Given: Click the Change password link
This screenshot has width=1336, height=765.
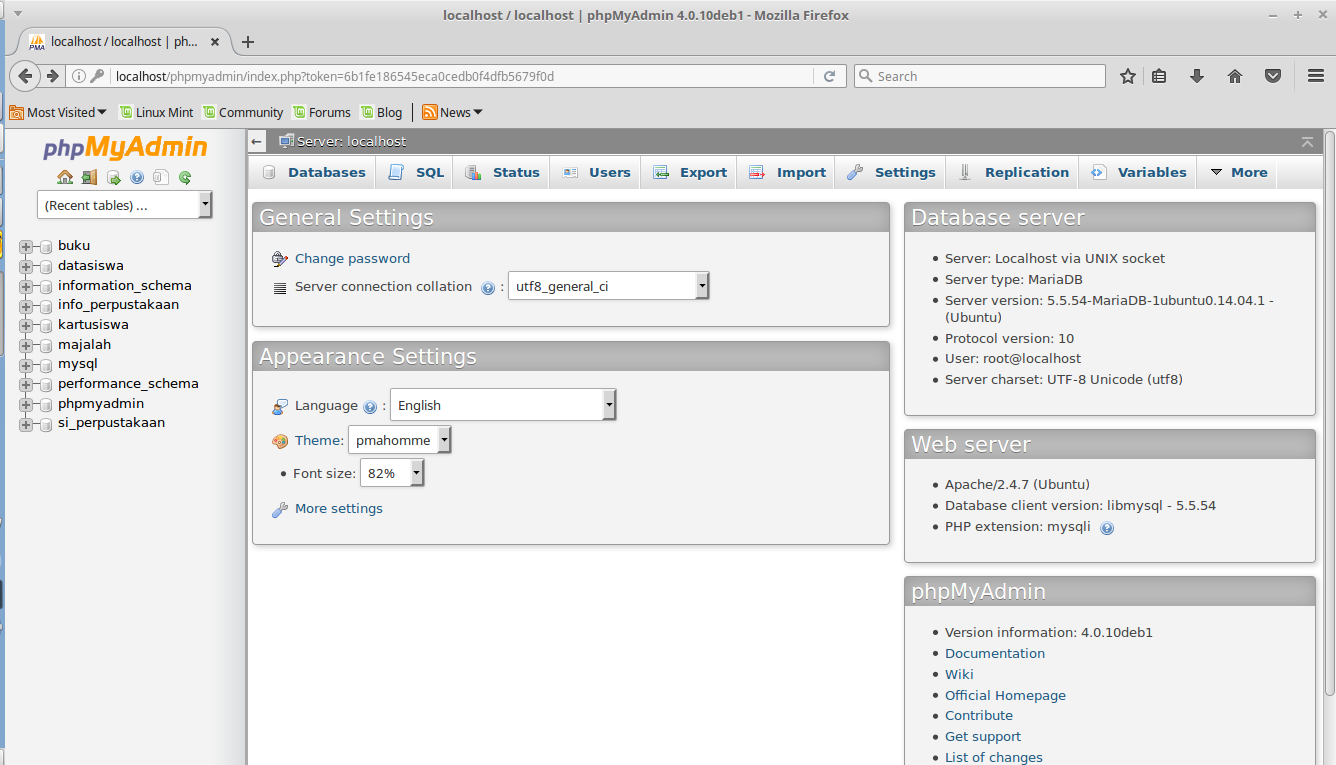Looking at the screenshot, I should pos(352,258).
